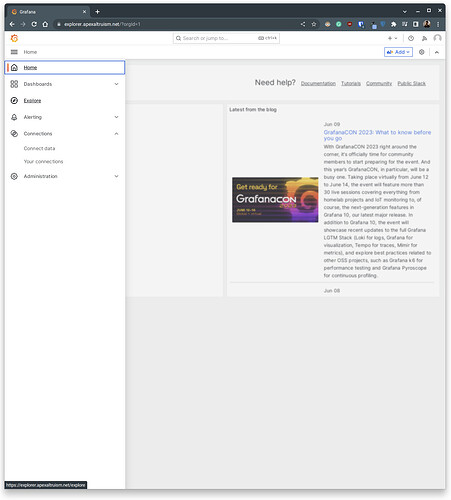Open the Add panel dropdown

click(398, 52)
